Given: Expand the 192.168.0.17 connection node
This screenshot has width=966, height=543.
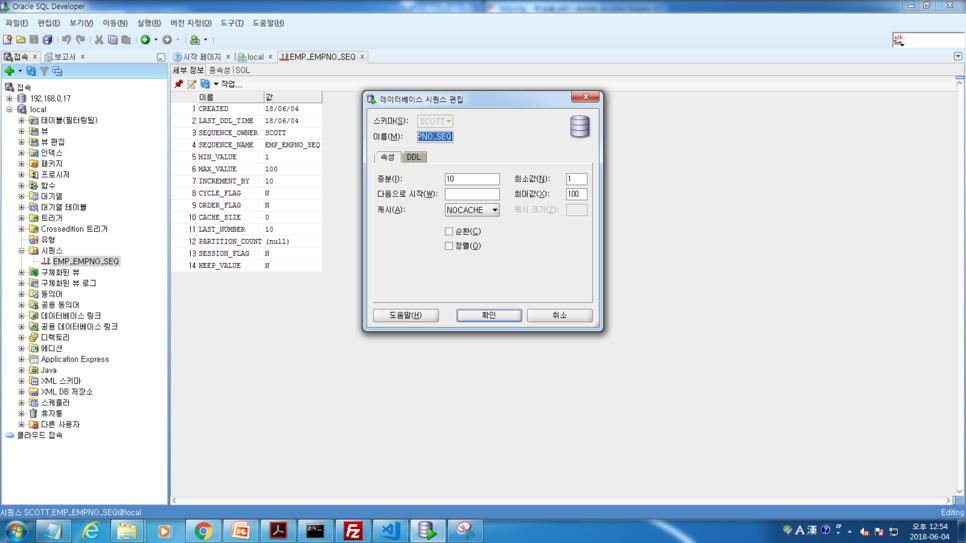Looking at the screenshot, I should pyautogui.click(x=9, y=98).
